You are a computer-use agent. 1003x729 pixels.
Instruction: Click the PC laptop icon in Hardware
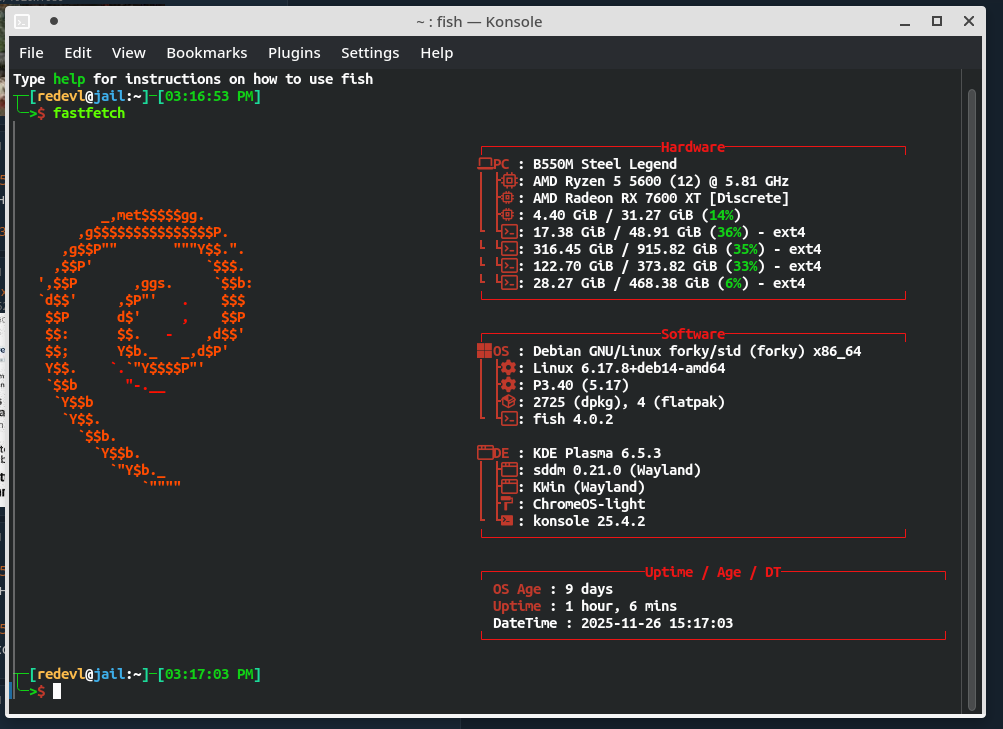485,164
